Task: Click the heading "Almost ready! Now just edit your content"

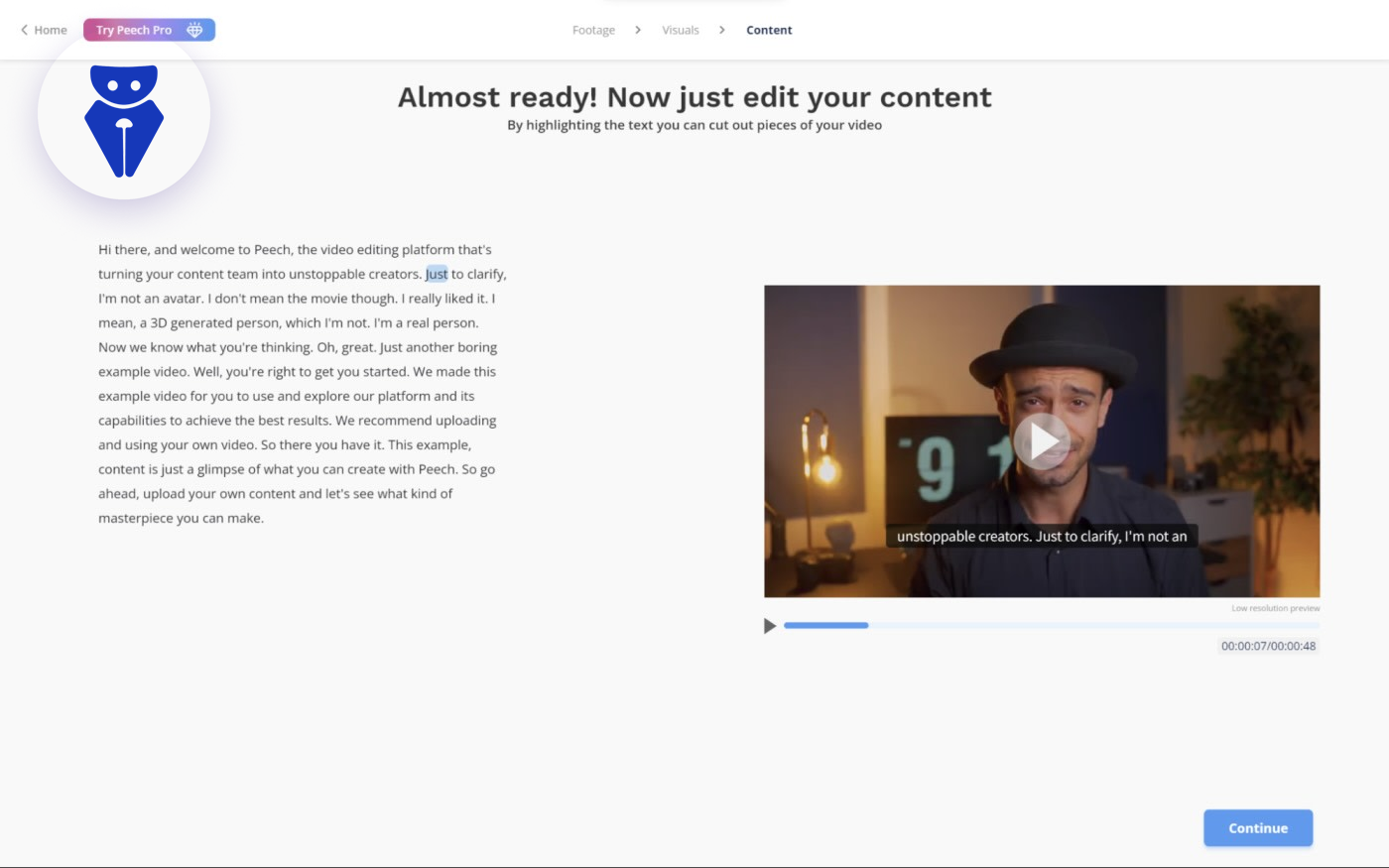Action: (x=694, y=97)
